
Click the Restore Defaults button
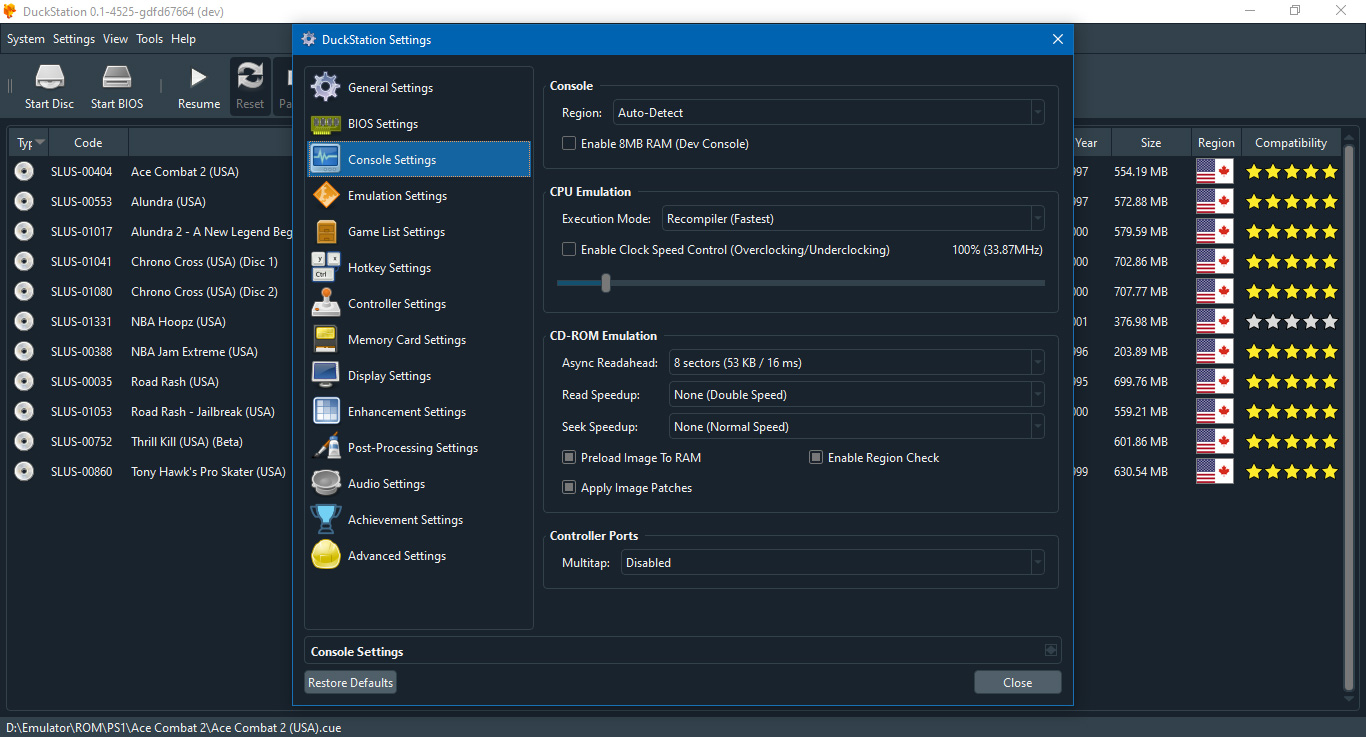point(350,682)
